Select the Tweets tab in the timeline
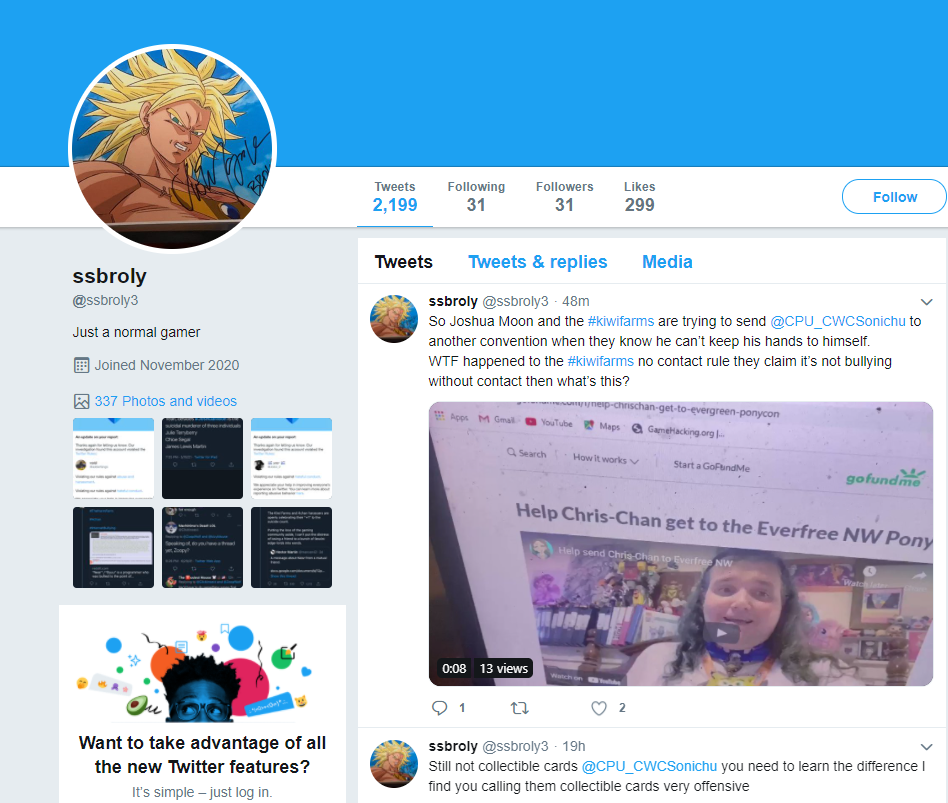948x803 pixels. [x=403, y=262]
